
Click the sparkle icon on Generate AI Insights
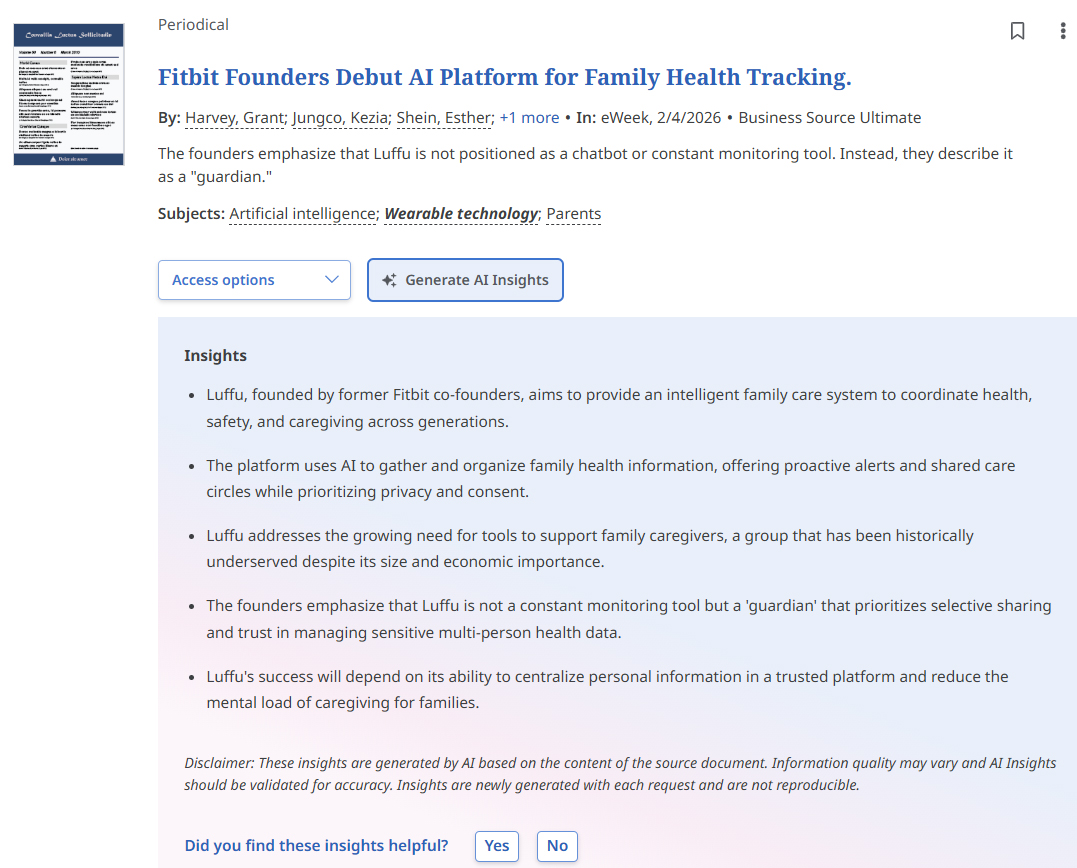(x=389, y=280)
